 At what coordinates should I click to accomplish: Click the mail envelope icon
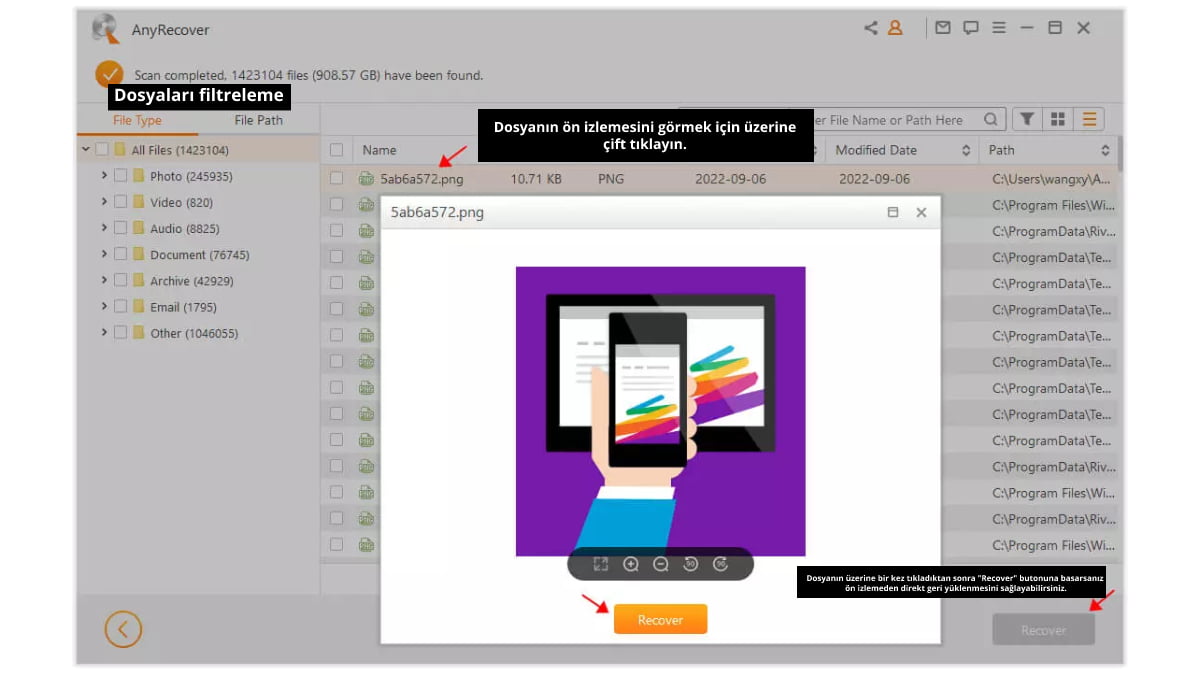[x=942, y=28]
